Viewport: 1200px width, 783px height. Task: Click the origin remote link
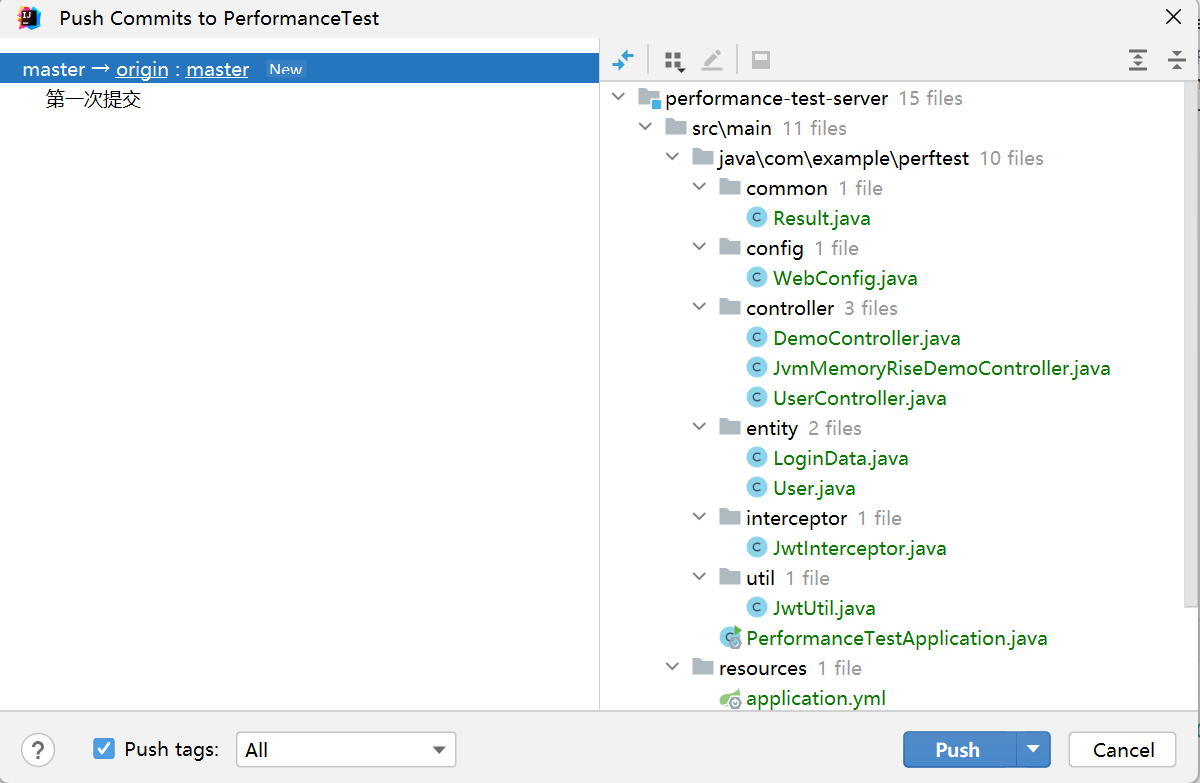pyautogui.click(x=142, y=69)
